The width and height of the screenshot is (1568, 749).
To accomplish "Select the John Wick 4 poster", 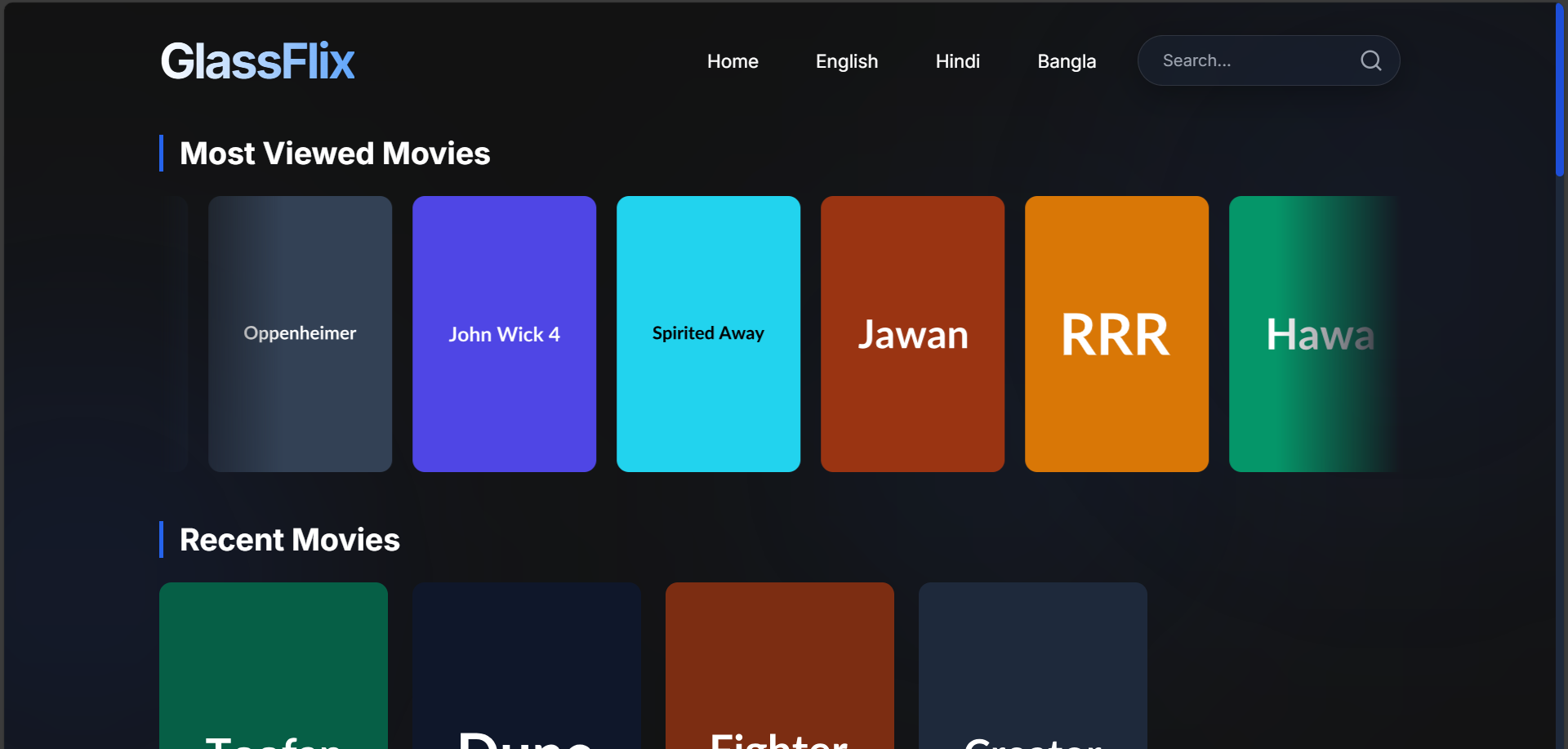I will pyautogui.click(x=504, y=333).
